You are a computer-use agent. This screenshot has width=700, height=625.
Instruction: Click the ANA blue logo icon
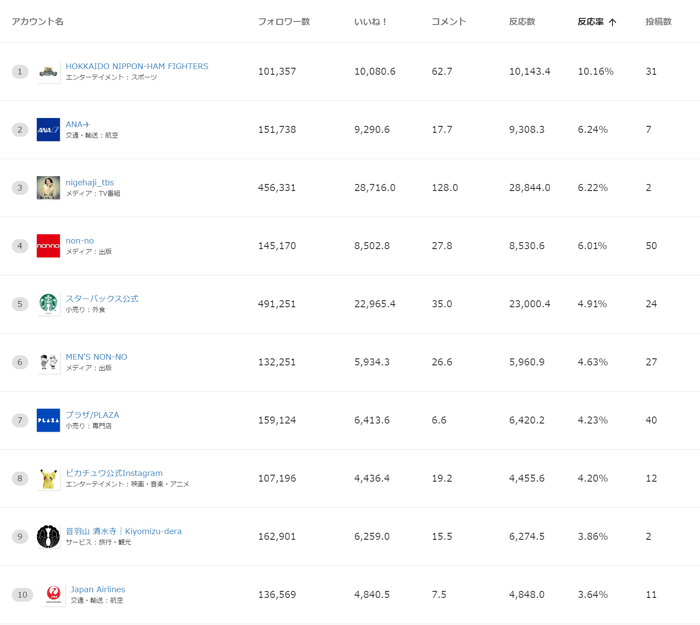(48, 129)
